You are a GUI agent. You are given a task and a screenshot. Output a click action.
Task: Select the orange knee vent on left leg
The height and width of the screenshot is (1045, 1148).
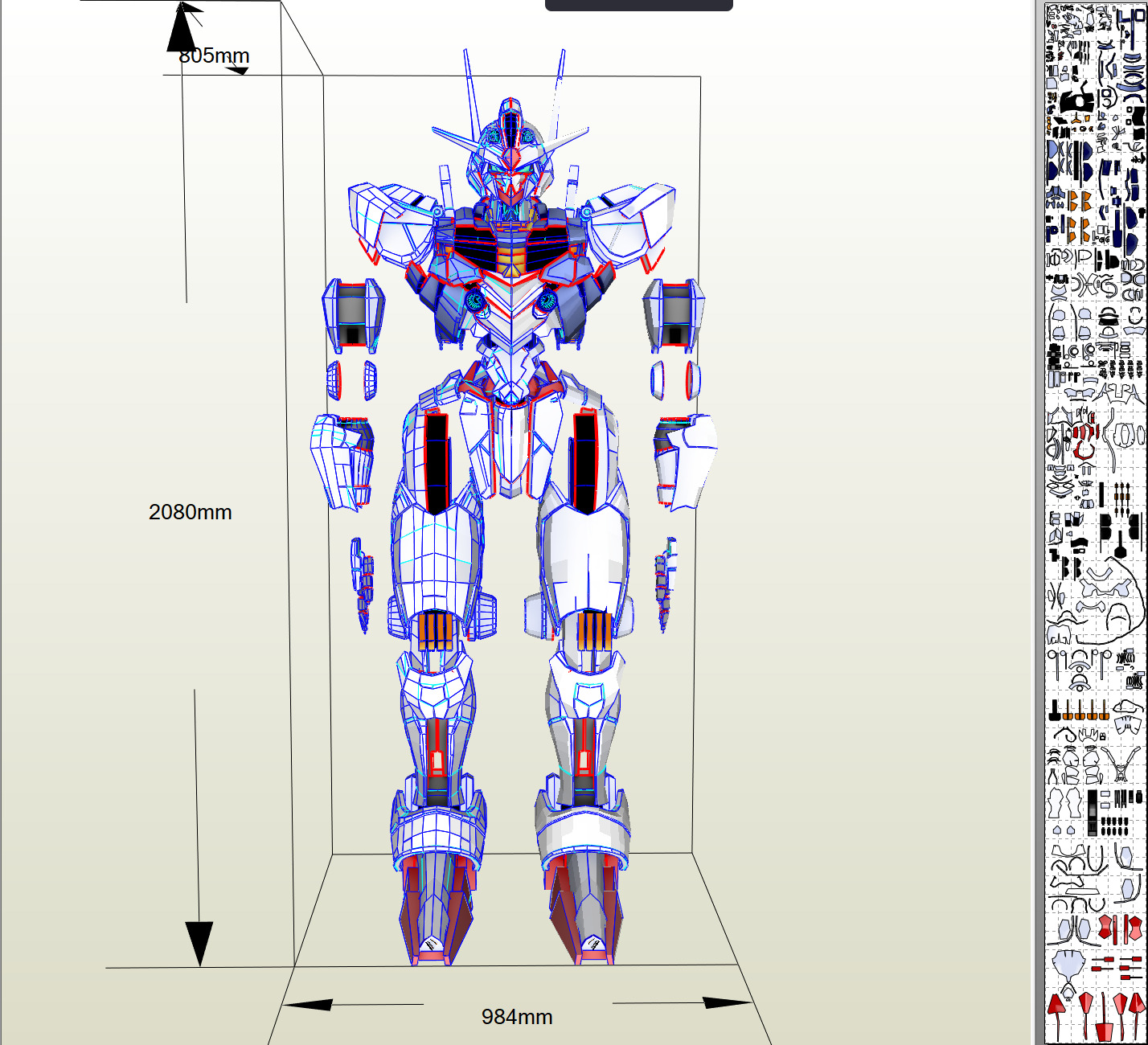(x=435, y=630)
